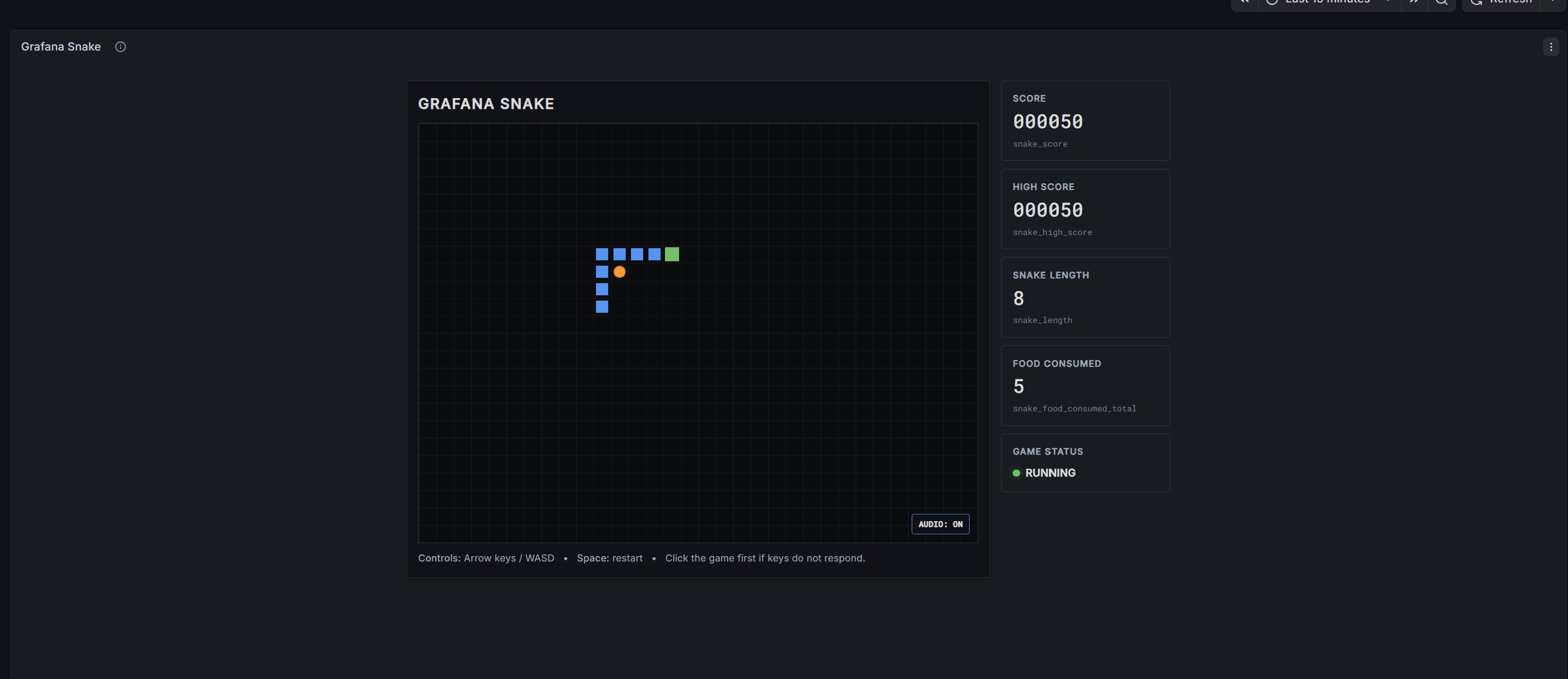This screenshot has height=679, width=1568.
Task: Open the Last 15 minutes time range picker
Action: (x=1329, y=2)
